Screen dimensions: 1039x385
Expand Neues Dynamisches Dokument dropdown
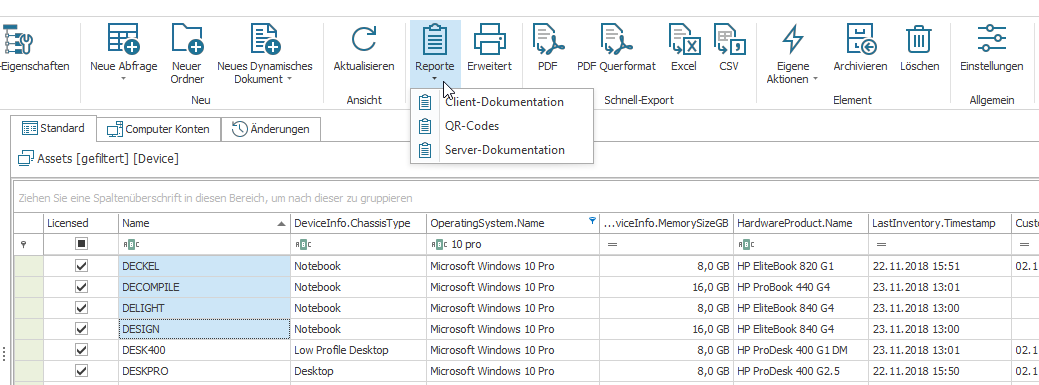[x=289, y=80]
